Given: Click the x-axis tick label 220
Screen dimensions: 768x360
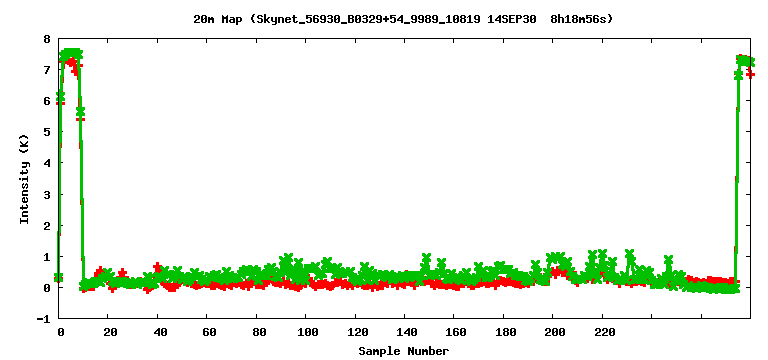Looking at the screenshot, I should [605, 332].
